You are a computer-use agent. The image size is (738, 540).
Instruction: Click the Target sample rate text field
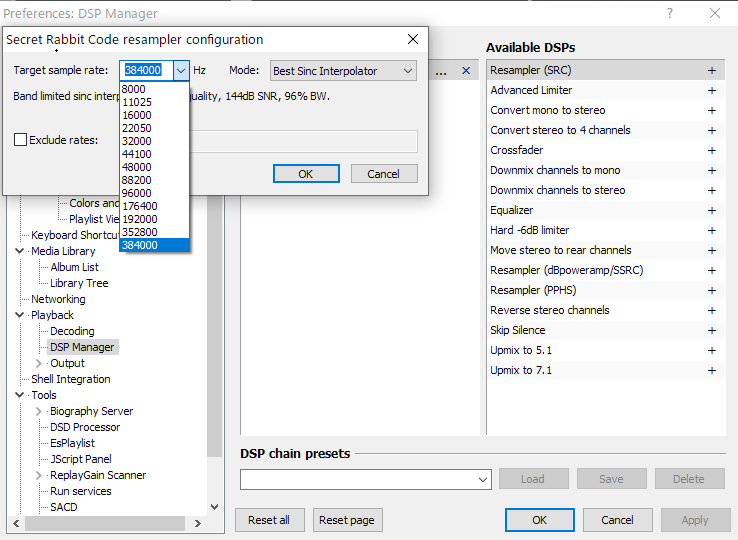tap(146, 71)
